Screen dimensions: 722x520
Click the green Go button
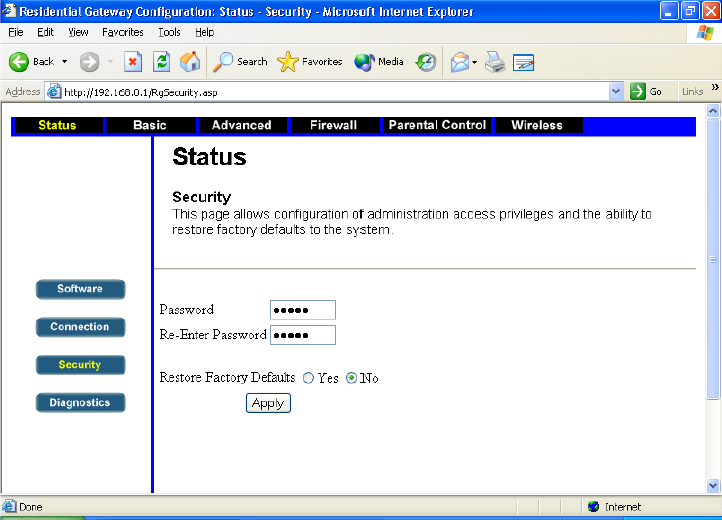point(646,91)
